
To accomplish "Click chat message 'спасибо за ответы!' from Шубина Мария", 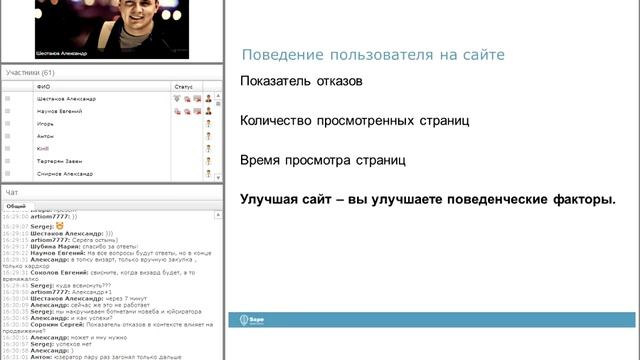I will tap(110, 247).
